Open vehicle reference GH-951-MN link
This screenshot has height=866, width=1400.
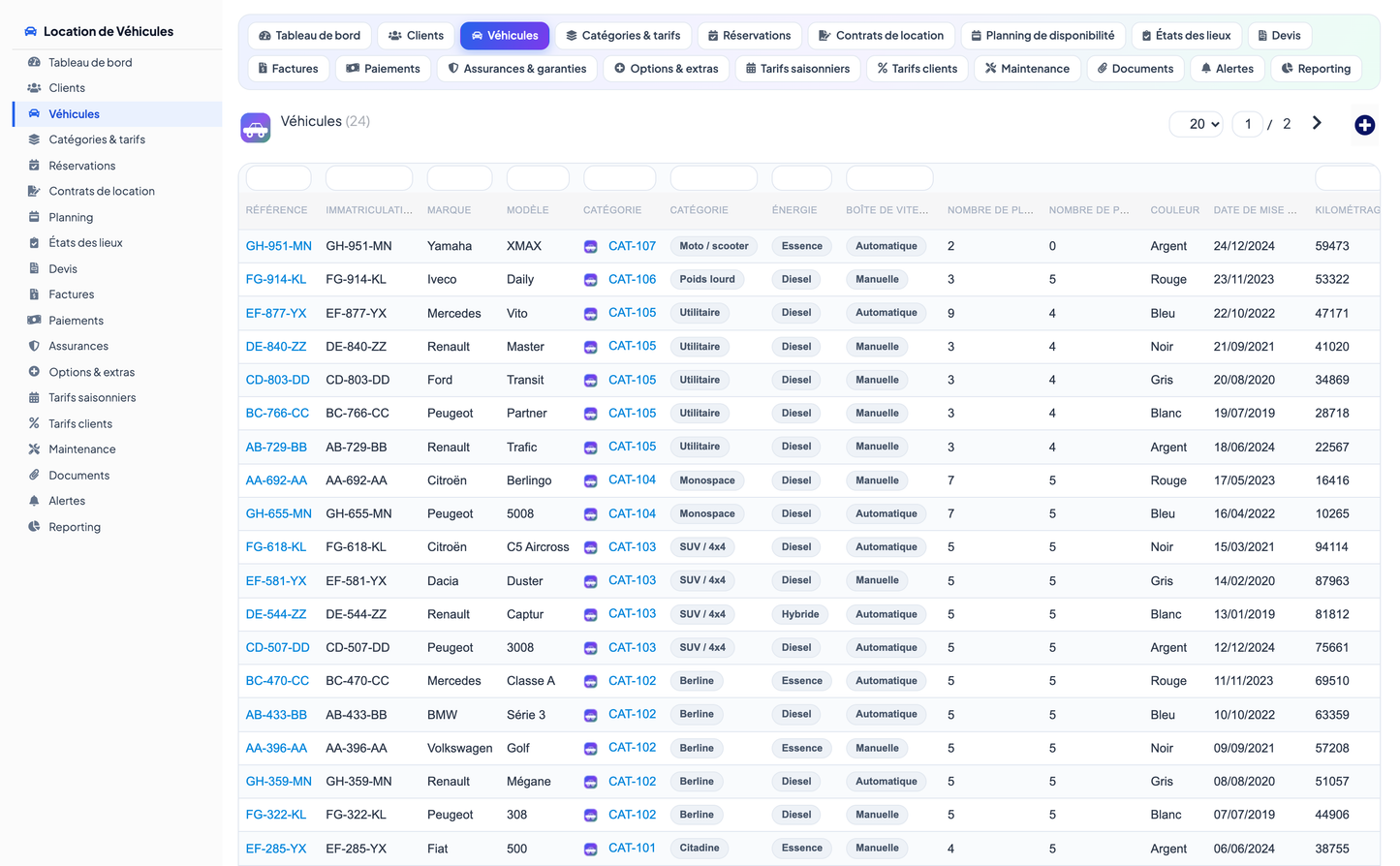[279, 246]
